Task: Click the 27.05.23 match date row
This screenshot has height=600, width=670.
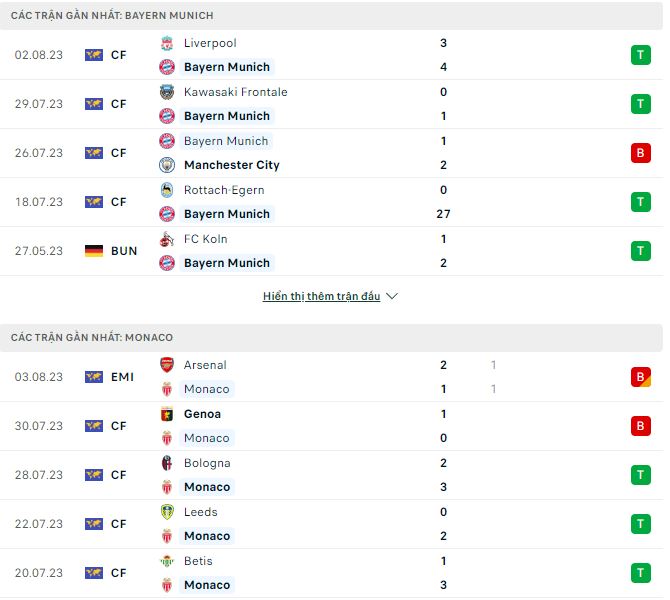Action: click(39, 251)
